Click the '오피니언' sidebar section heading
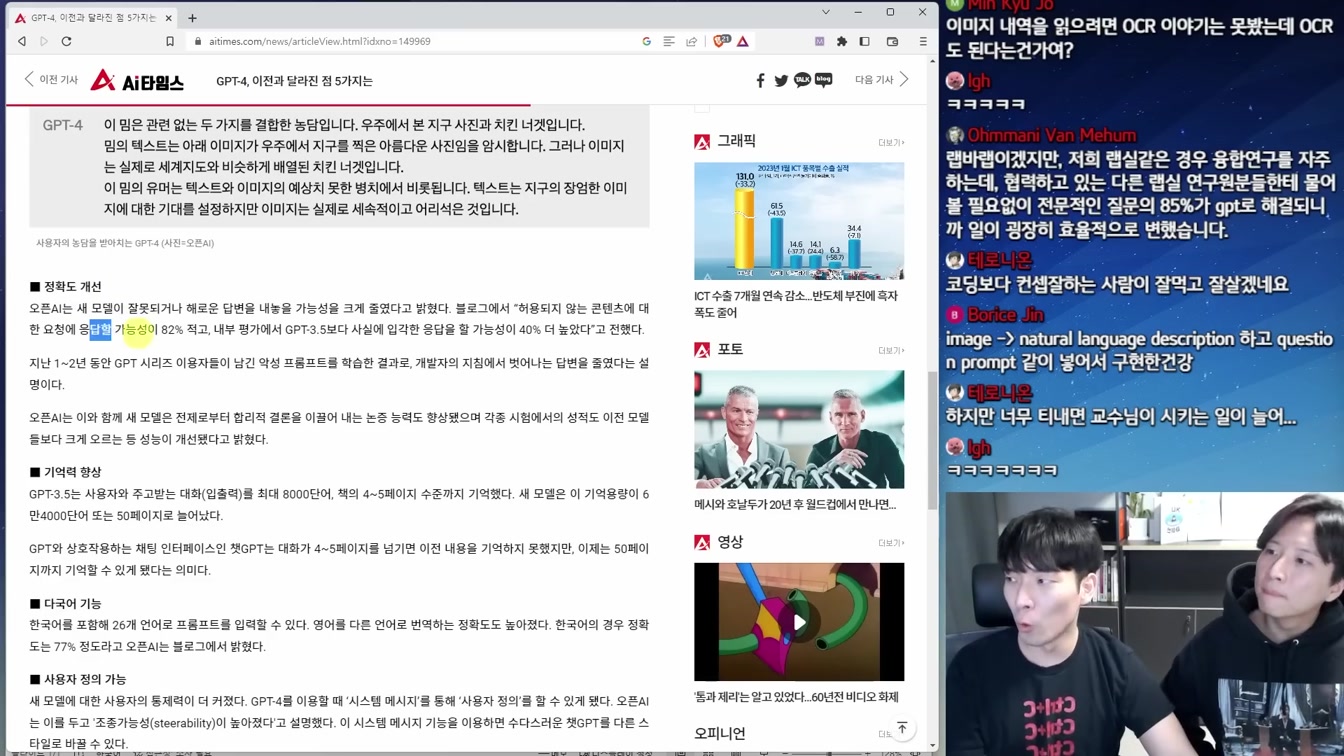 (x=720, y=734)
